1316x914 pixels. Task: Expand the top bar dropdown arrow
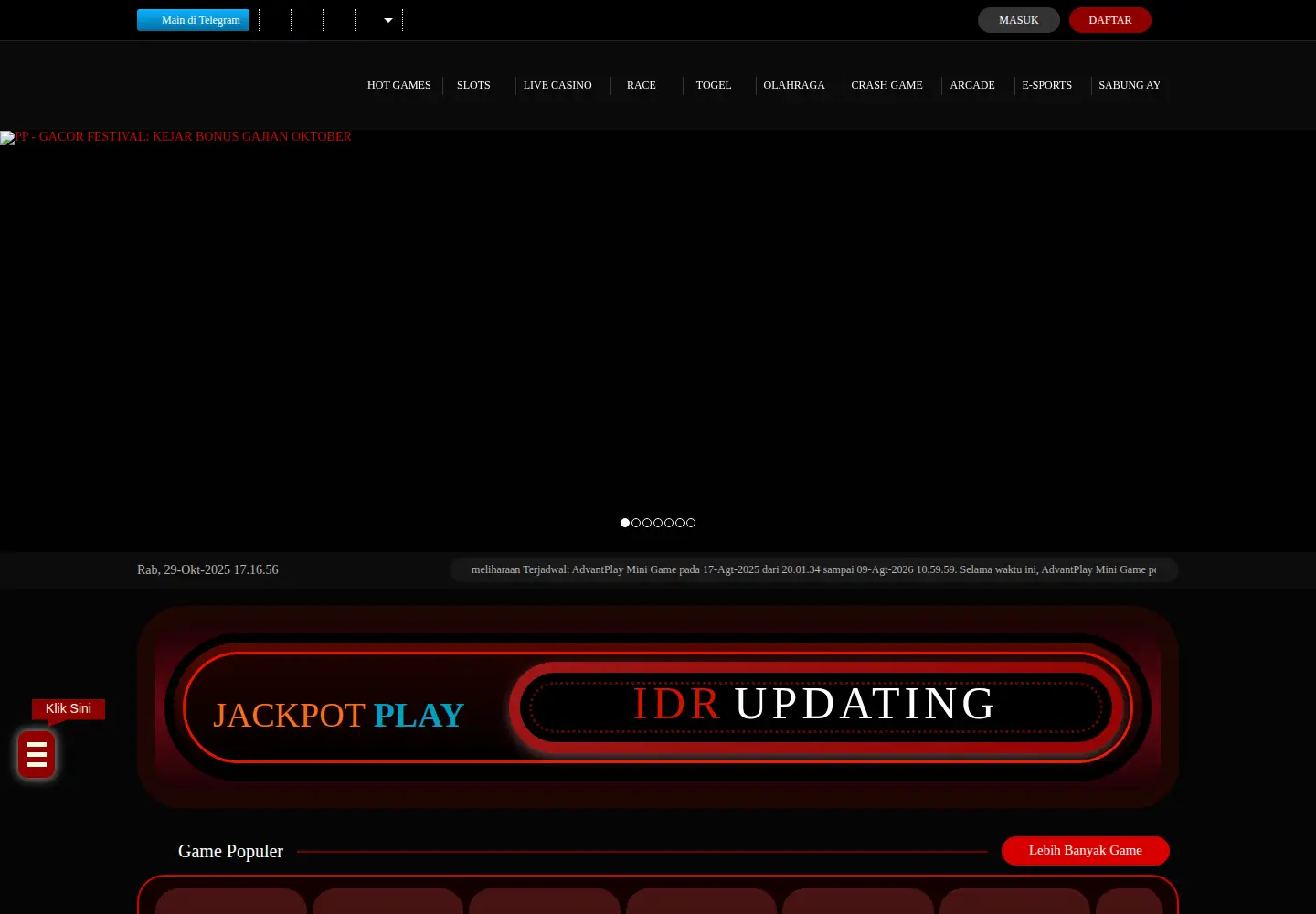pyautogui.click(x=388, y=20)
